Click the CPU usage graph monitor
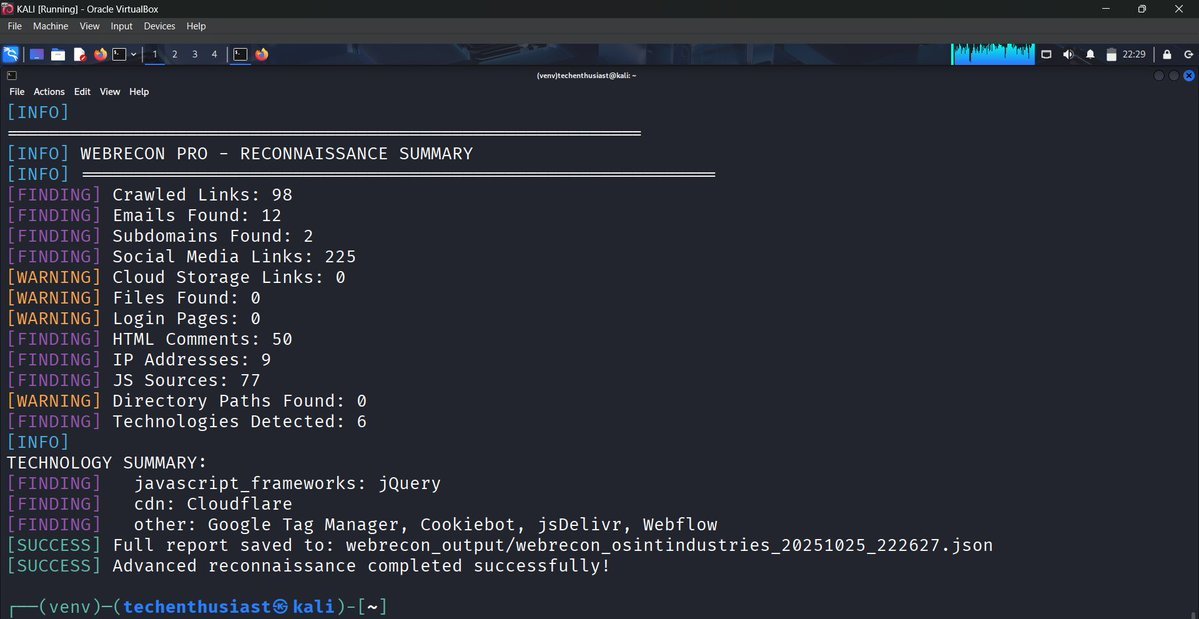 (x=992, y=54)
